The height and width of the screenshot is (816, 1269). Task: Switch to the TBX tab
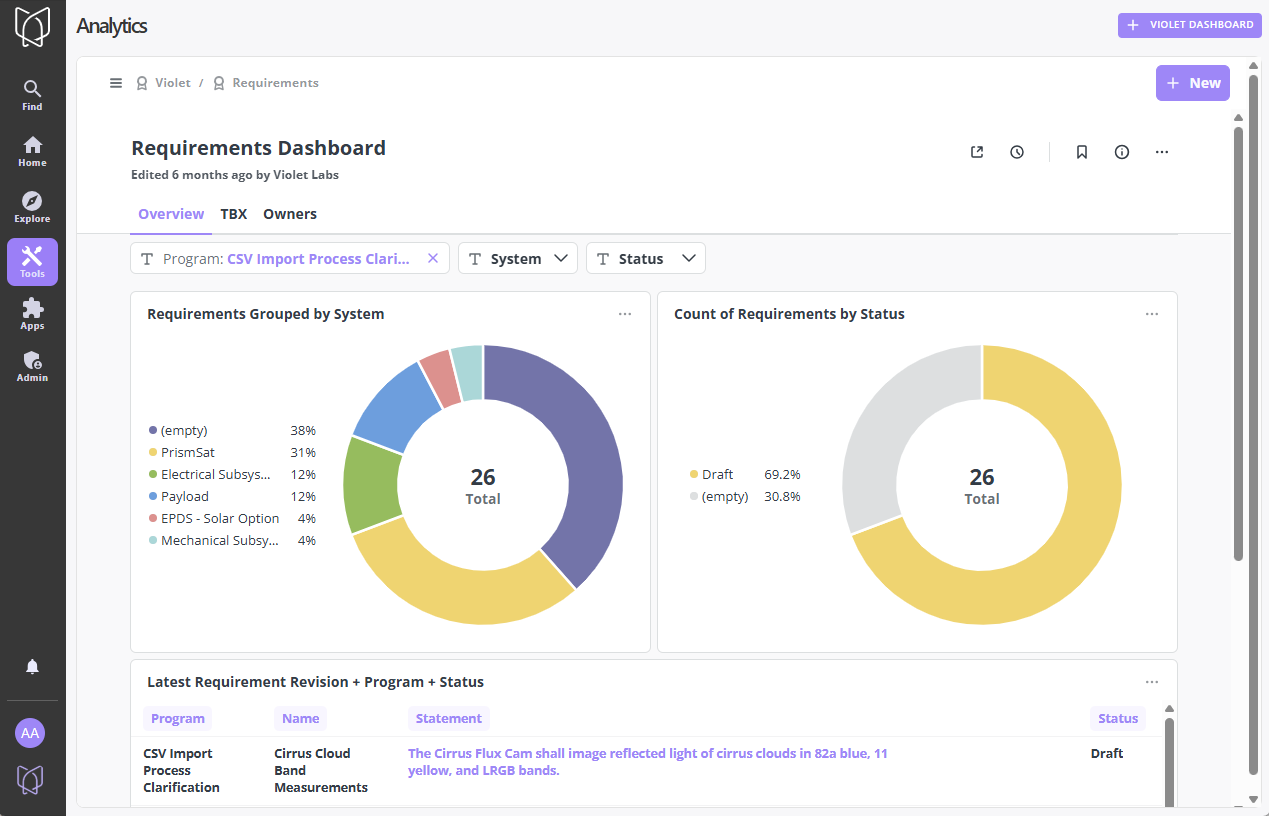tap(233, 214)
